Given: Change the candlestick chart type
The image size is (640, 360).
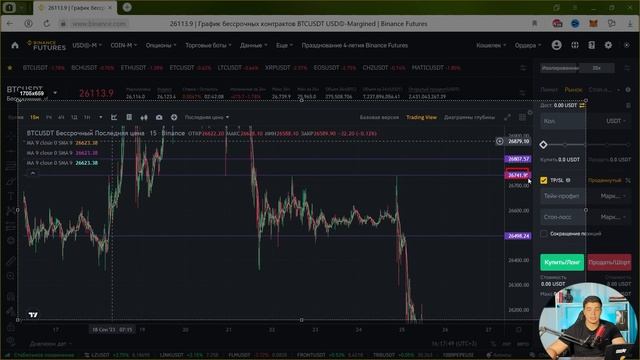Looking at the screenshot, I should coord(144,117).
